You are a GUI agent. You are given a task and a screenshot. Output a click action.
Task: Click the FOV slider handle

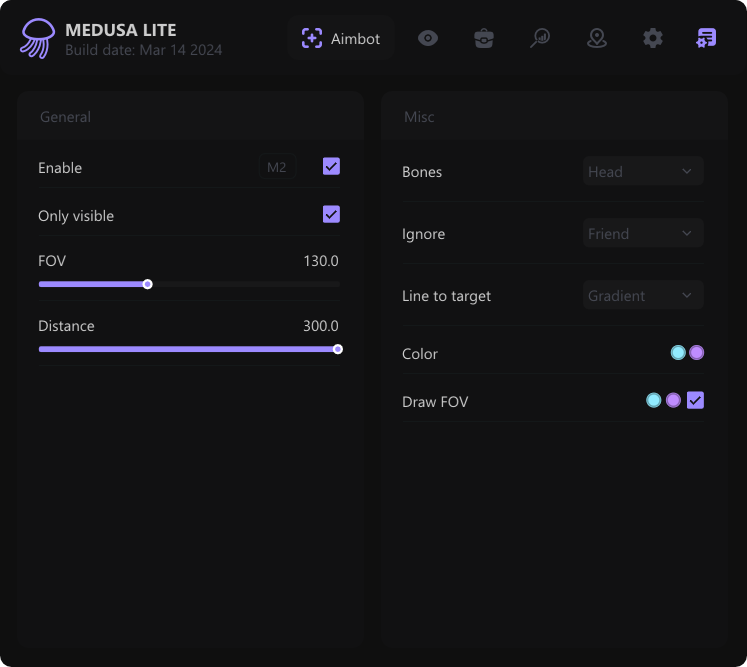[x=148, y=284]
